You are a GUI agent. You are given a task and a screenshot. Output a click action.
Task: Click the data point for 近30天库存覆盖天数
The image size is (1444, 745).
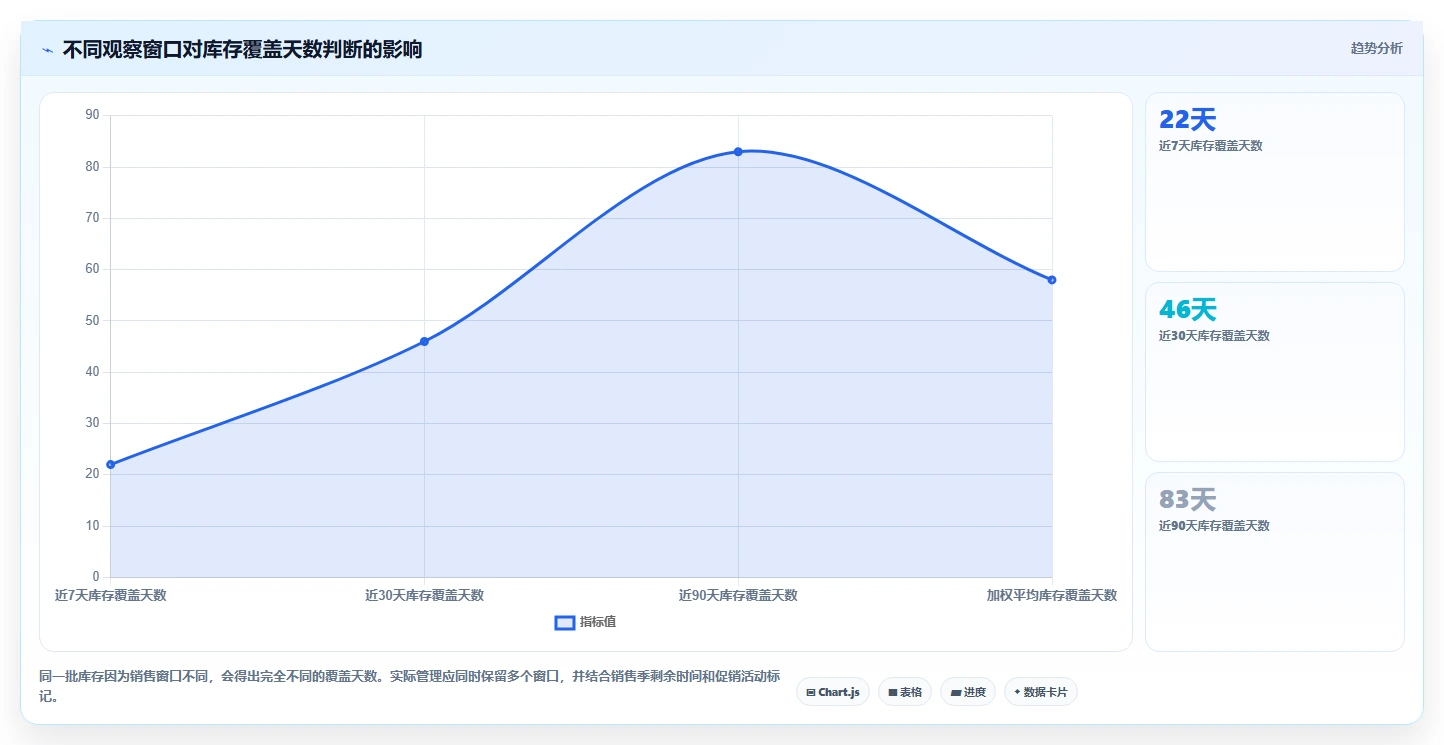(424, 341)
